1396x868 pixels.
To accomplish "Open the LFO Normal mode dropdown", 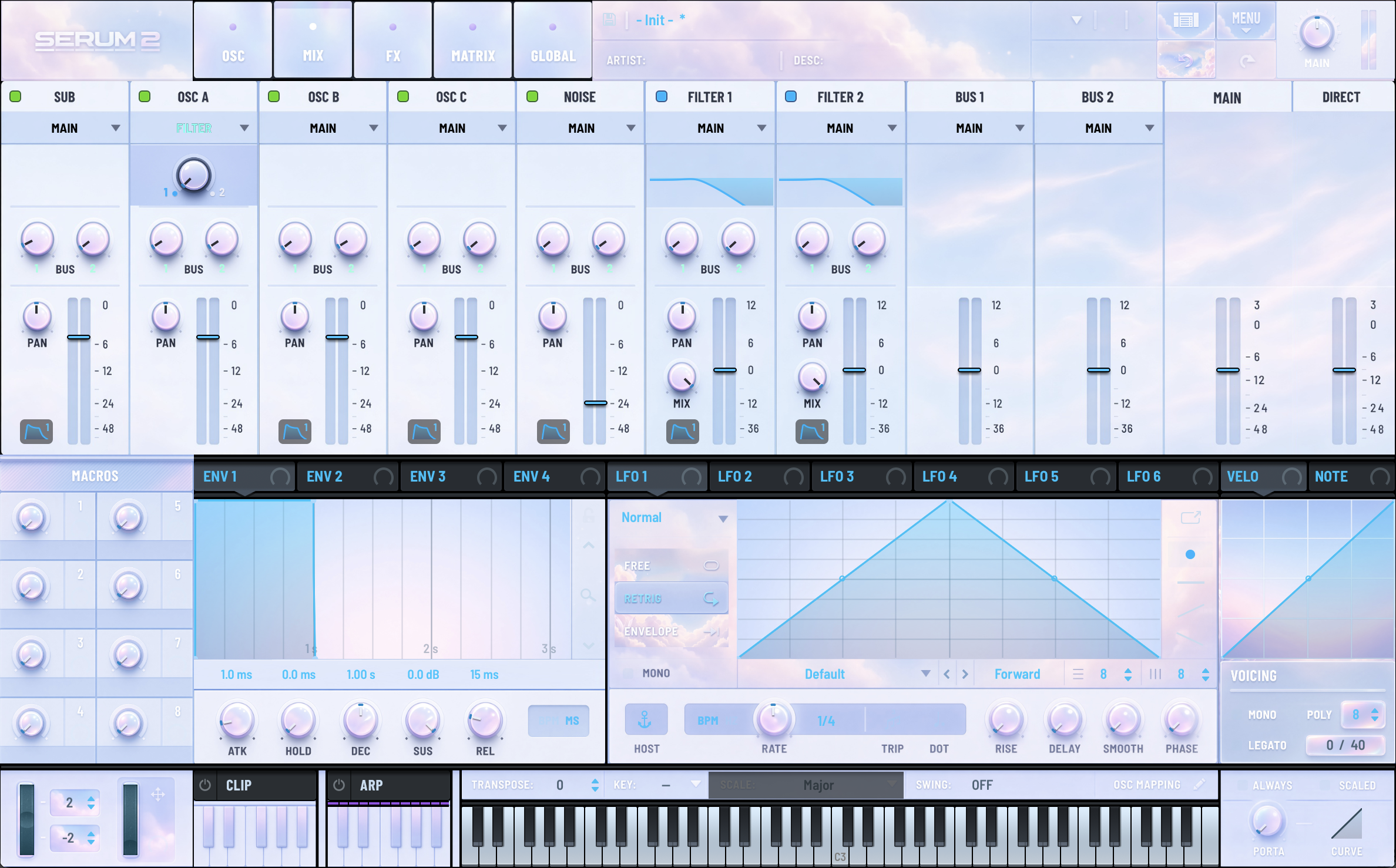I will point(674,518).
